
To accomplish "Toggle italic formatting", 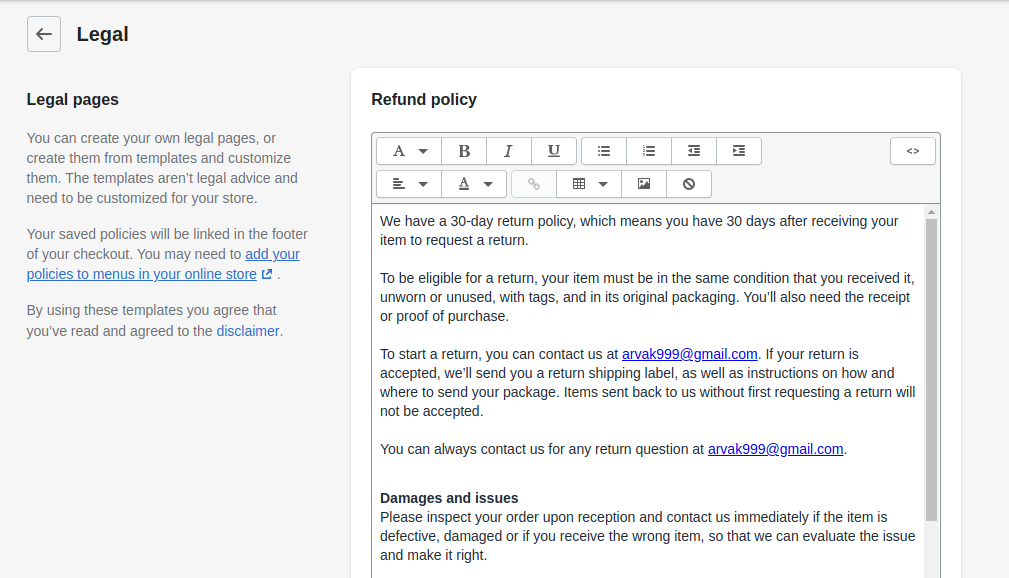I will tap(508, 151).
